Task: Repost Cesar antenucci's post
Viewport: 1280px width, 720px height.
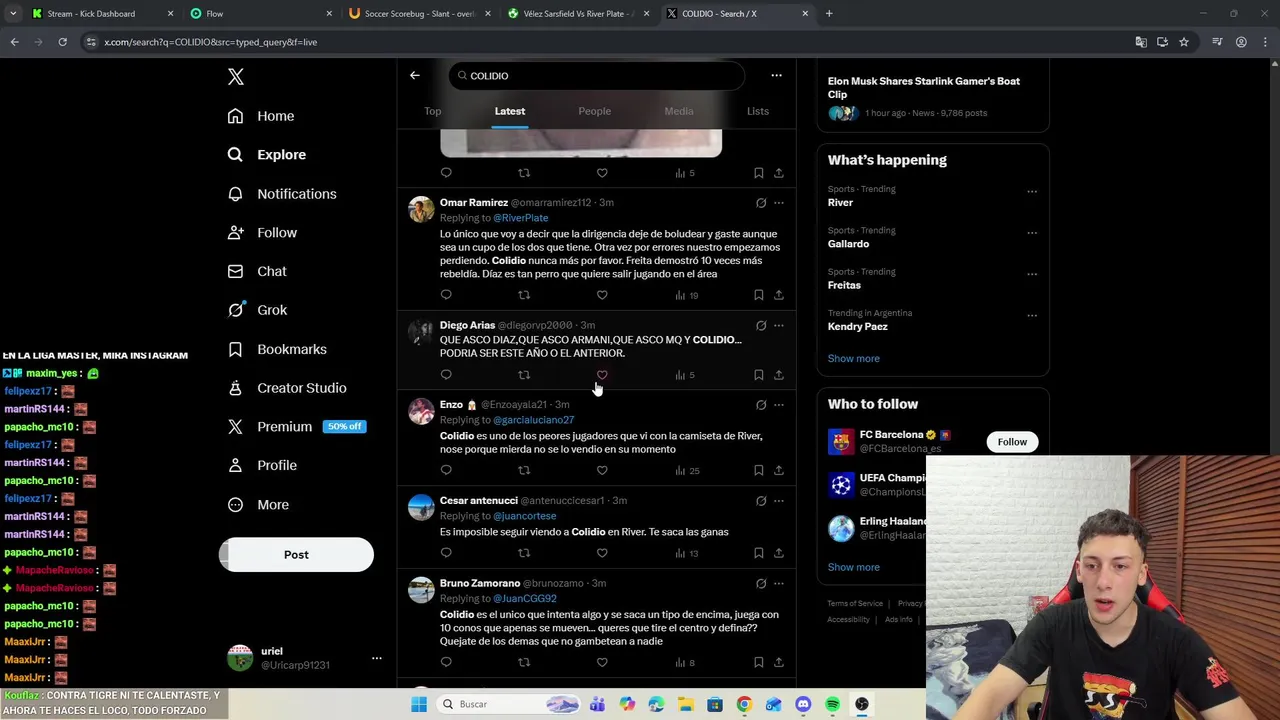Action: [x=524, y=553]
